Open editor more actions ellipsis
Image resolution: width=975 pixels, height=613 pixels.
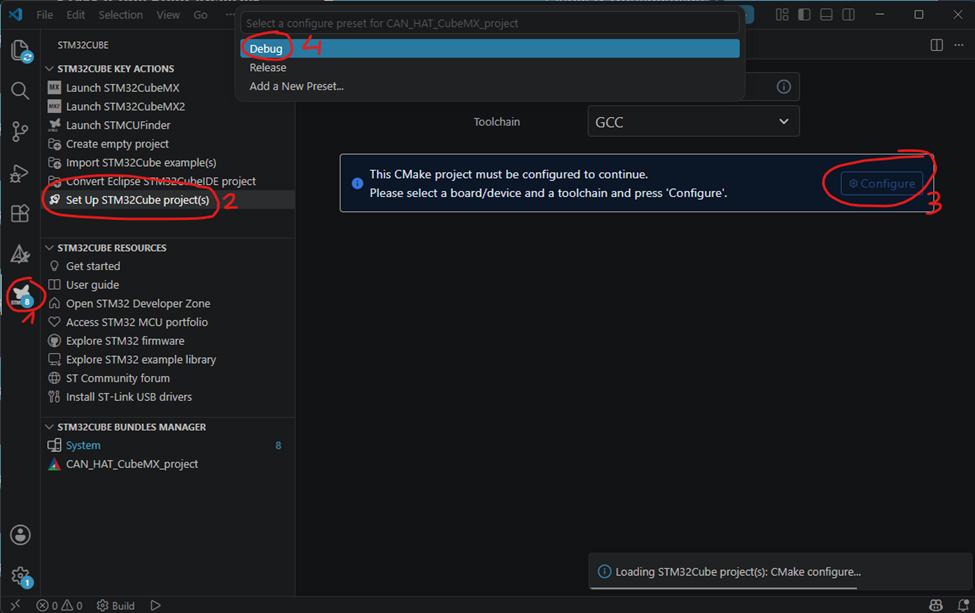959,45
